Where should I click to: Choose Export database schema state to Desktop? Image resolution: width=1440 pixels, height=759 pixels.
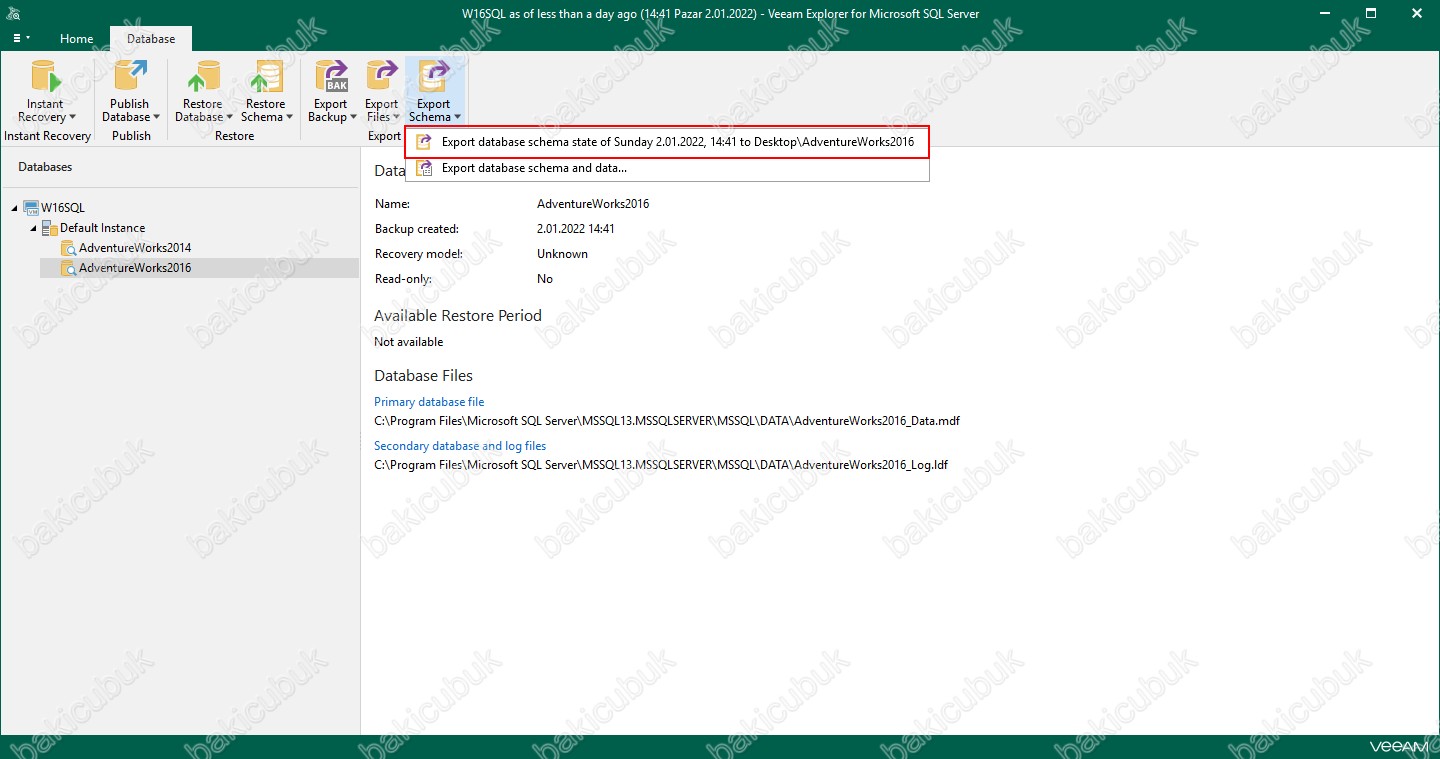click(667, 142)
